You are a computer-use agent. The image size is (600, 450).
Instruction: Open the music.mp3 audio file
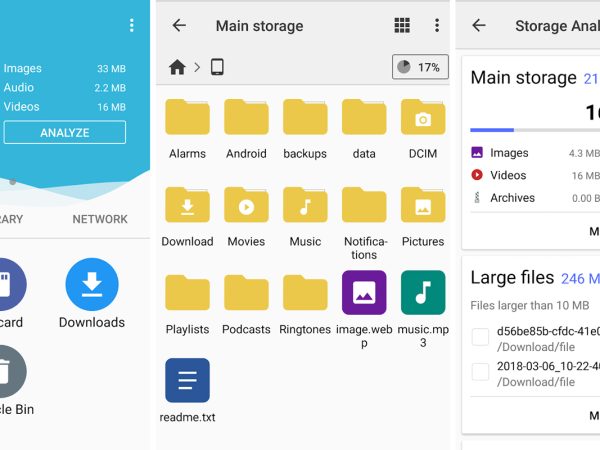pyautogui.click(x=423, y=293)
